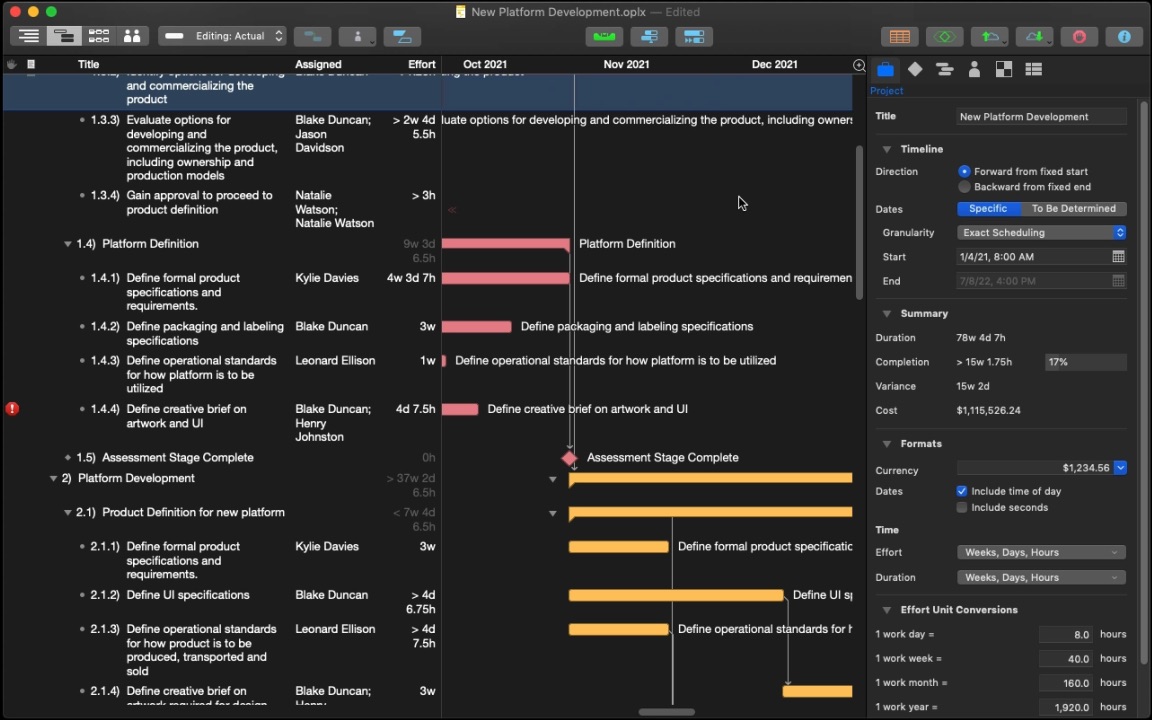Click the timeline zoom magnifier icon
The image size is (1152, 720).
pos(859,65)
